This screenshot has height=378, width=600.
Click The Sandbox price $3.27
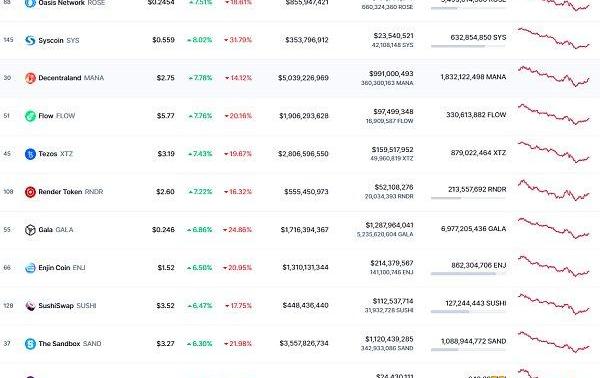pos(165,344)
